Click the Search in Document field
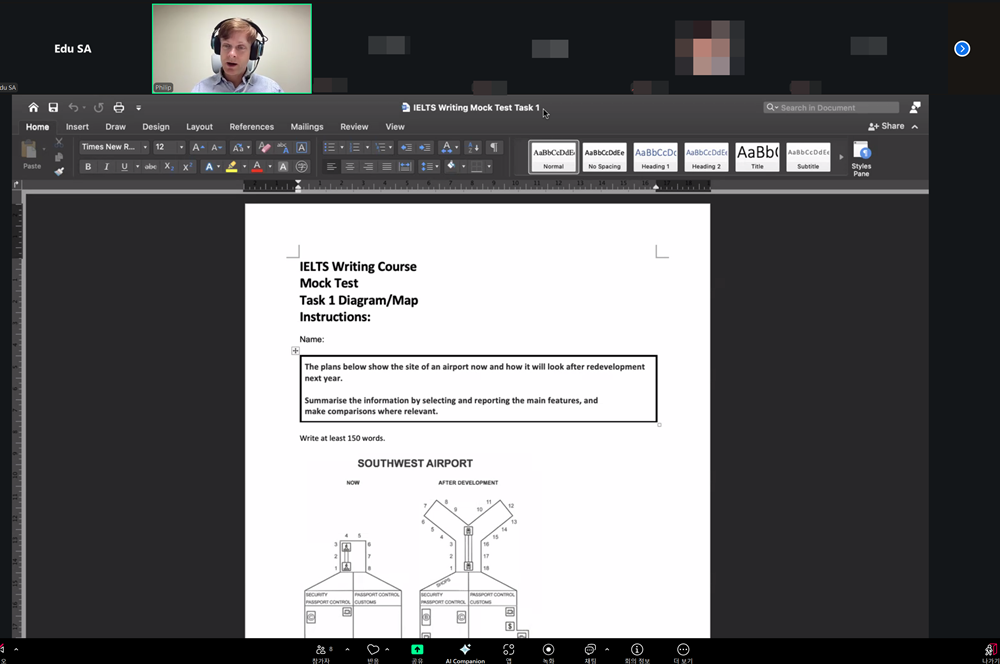1000x664 pixels. click(x=835, y=107)
